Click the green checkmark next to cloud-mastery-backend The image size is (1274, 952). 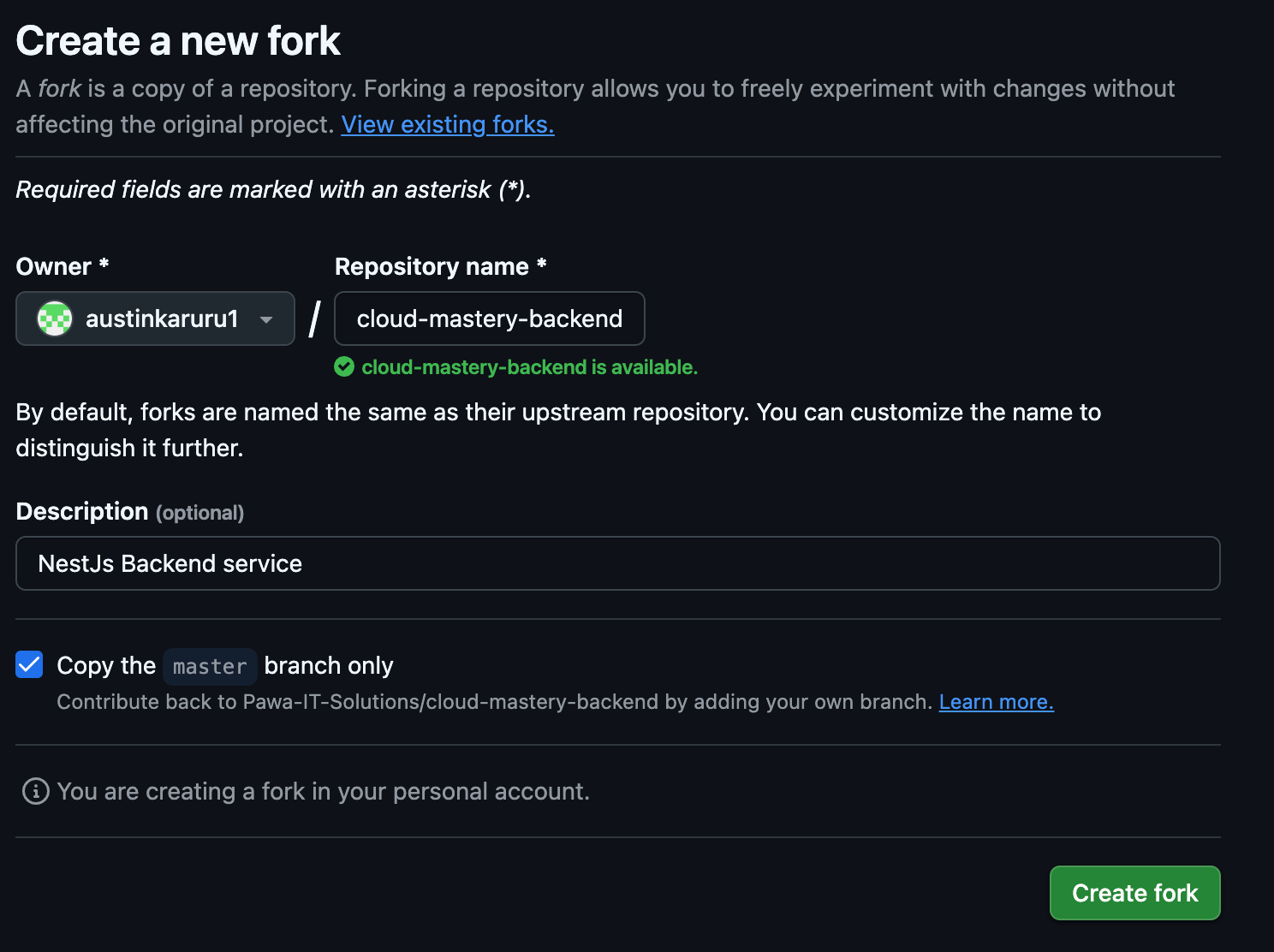[345, 366]
